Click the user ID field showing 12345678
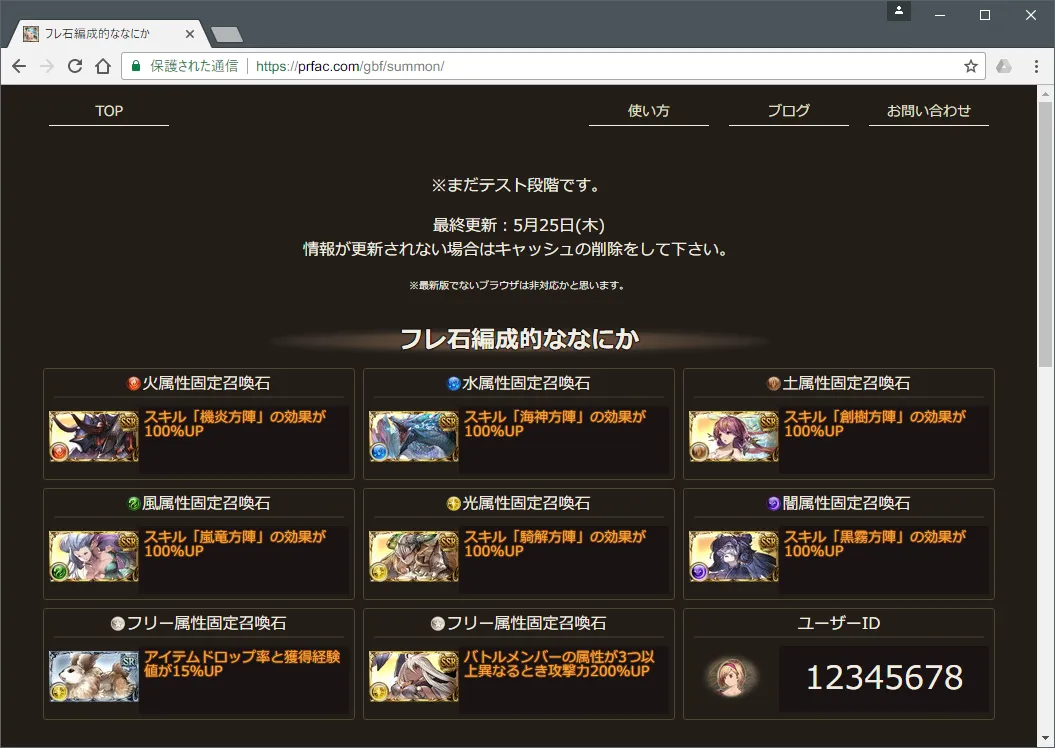The width and height of the screenshot is (1055, 748). coord(884,678)
